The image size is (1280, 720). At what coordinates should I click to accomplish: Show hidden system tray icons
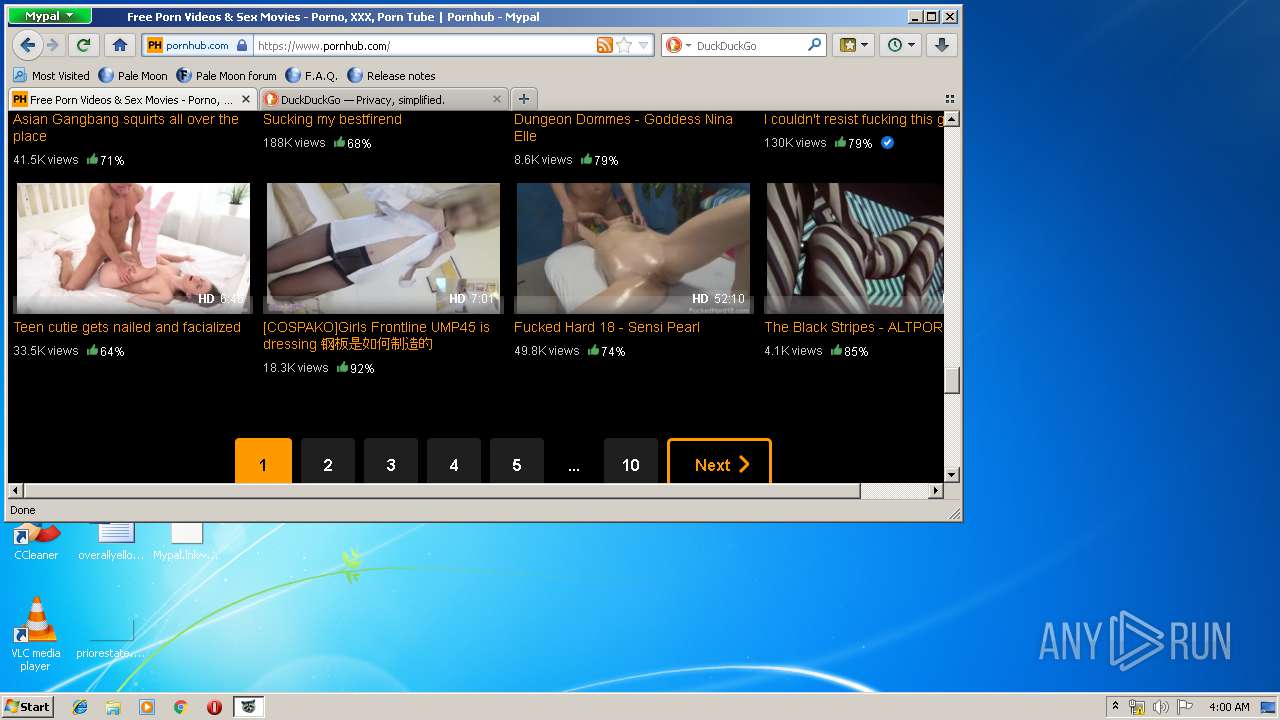1115,707
